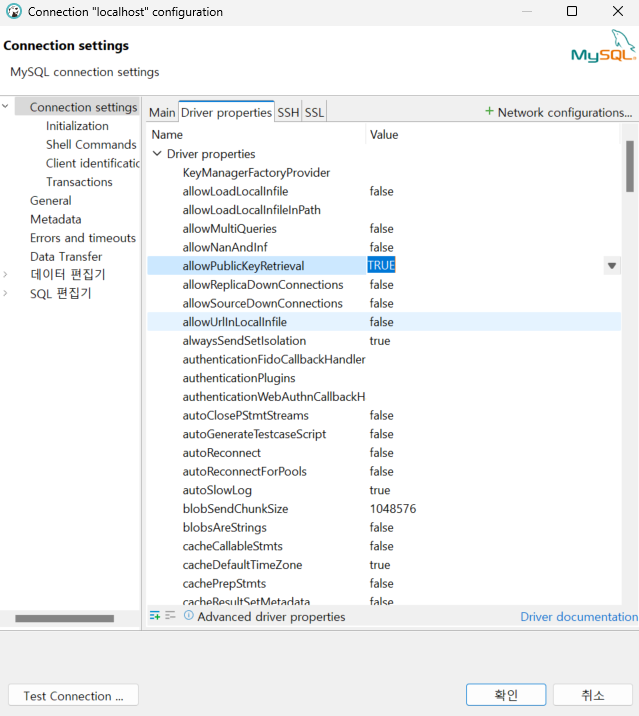Select the allowUrlInLocalInfile property
639x716 pixels.
click(x=235, y=322)
